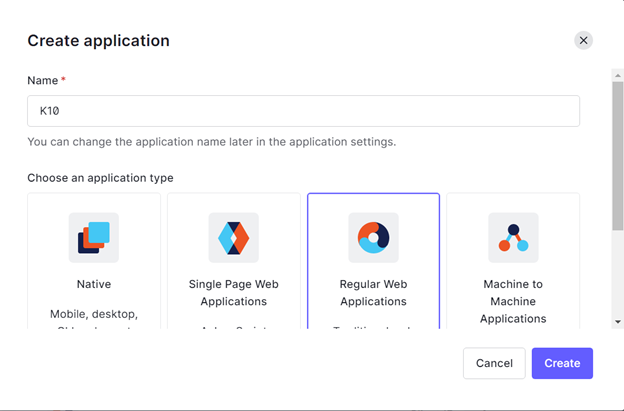Click the dialog's vertical scrollbar thumb
Image resolution: width=624 pixels, height=411 pixels.
tap(618, 156)
